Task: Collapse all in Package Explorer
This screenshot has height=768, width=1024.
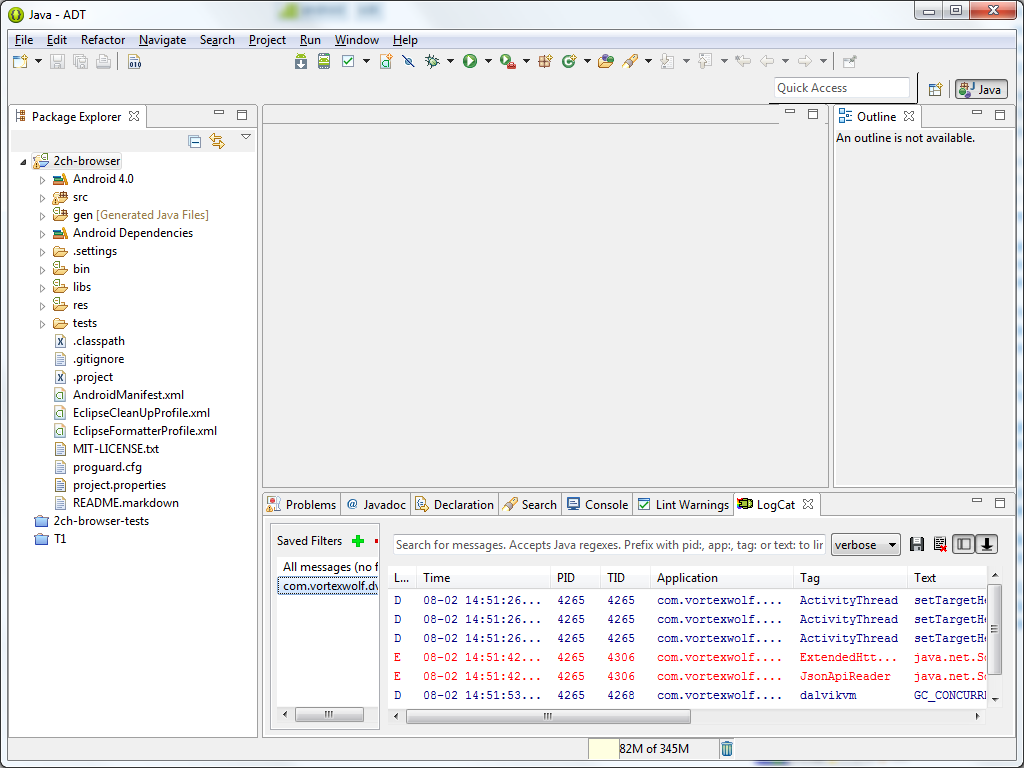Action: click(194, 141)
